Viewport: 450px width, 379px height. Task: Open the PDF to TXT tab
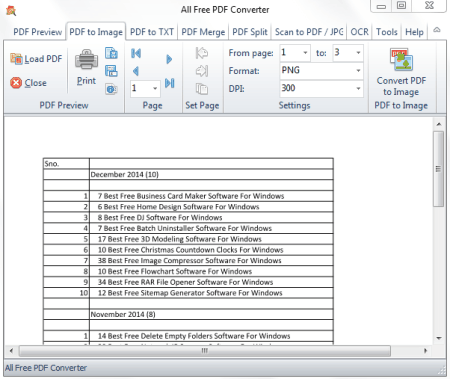click(152, 32)
